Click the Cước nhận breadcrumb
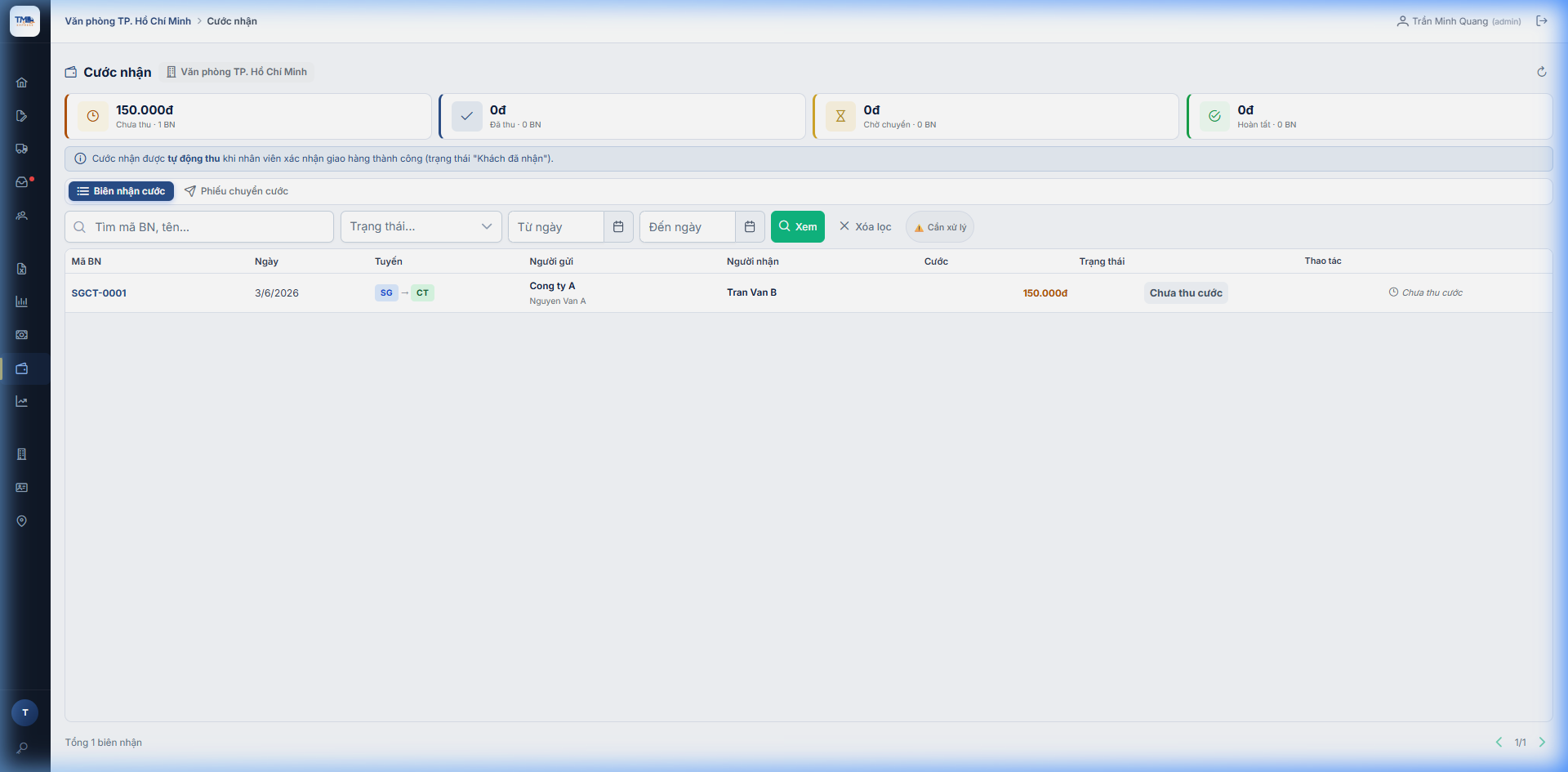This screenshot has height=772, width=1568. (x=232, y=21)
